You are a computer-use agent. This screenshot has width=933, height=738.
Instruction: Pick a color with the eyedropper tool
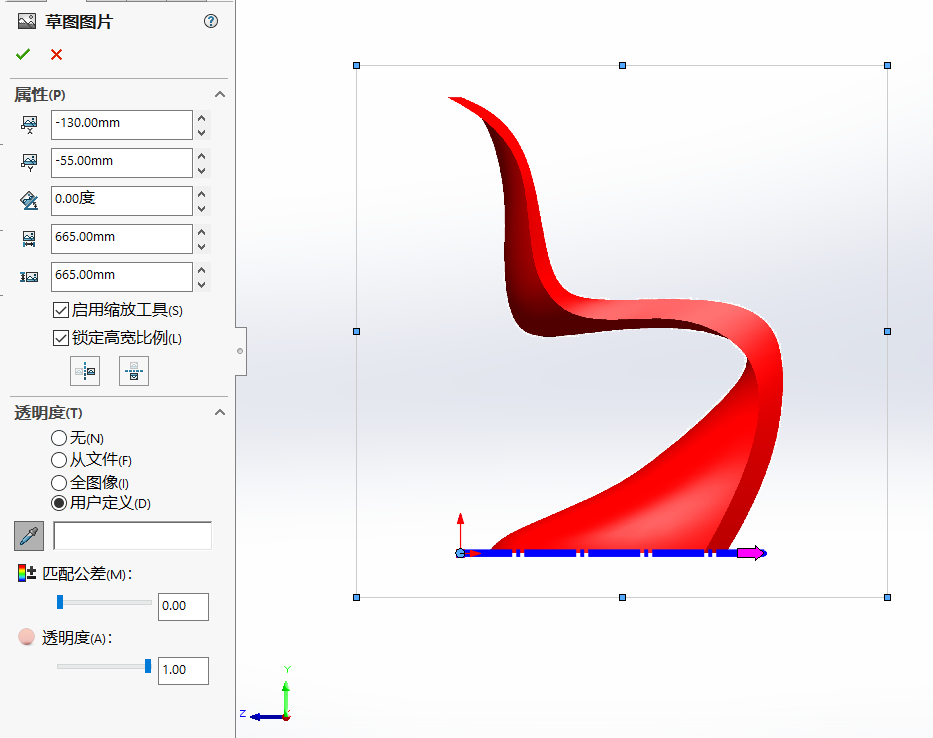29,536
